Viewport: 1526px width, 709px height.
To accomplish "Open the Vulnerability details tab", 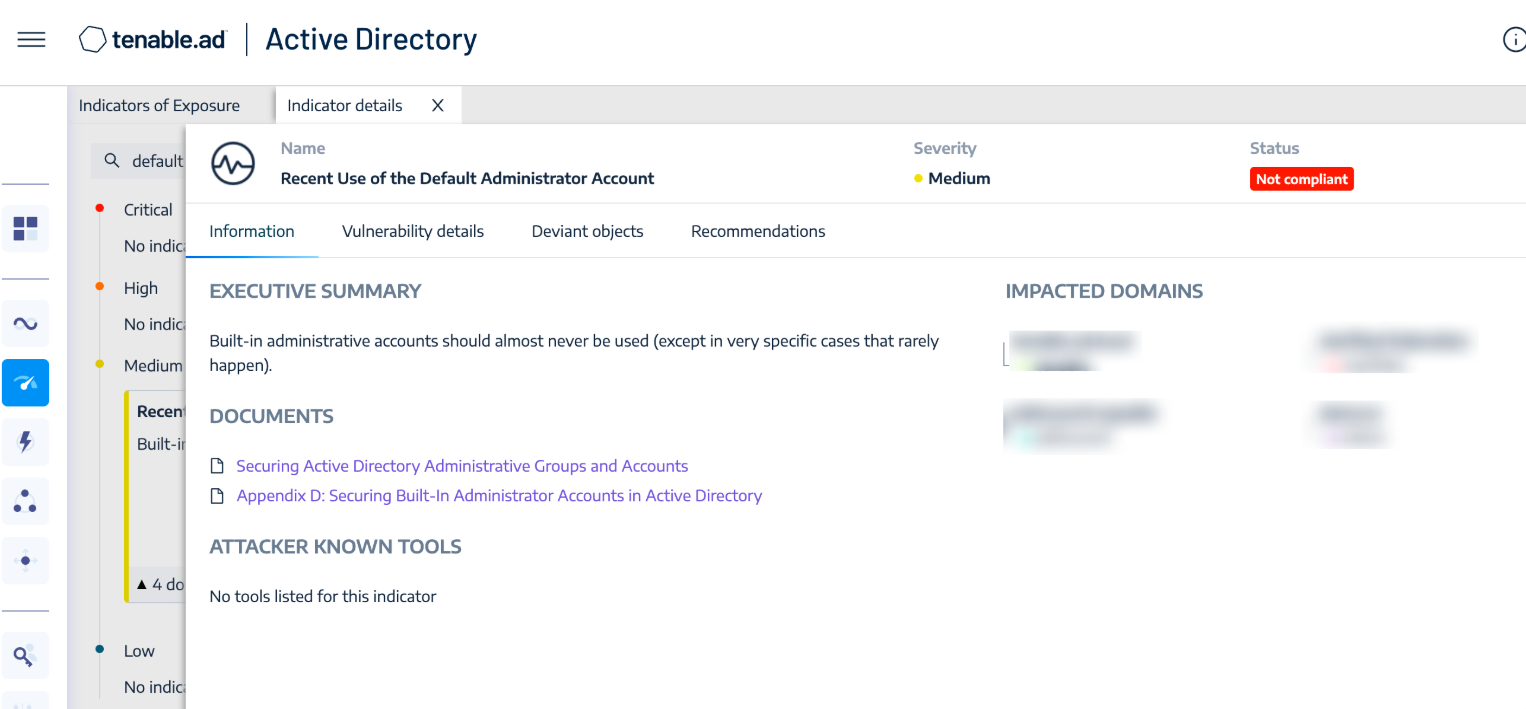I will point(412,231).
